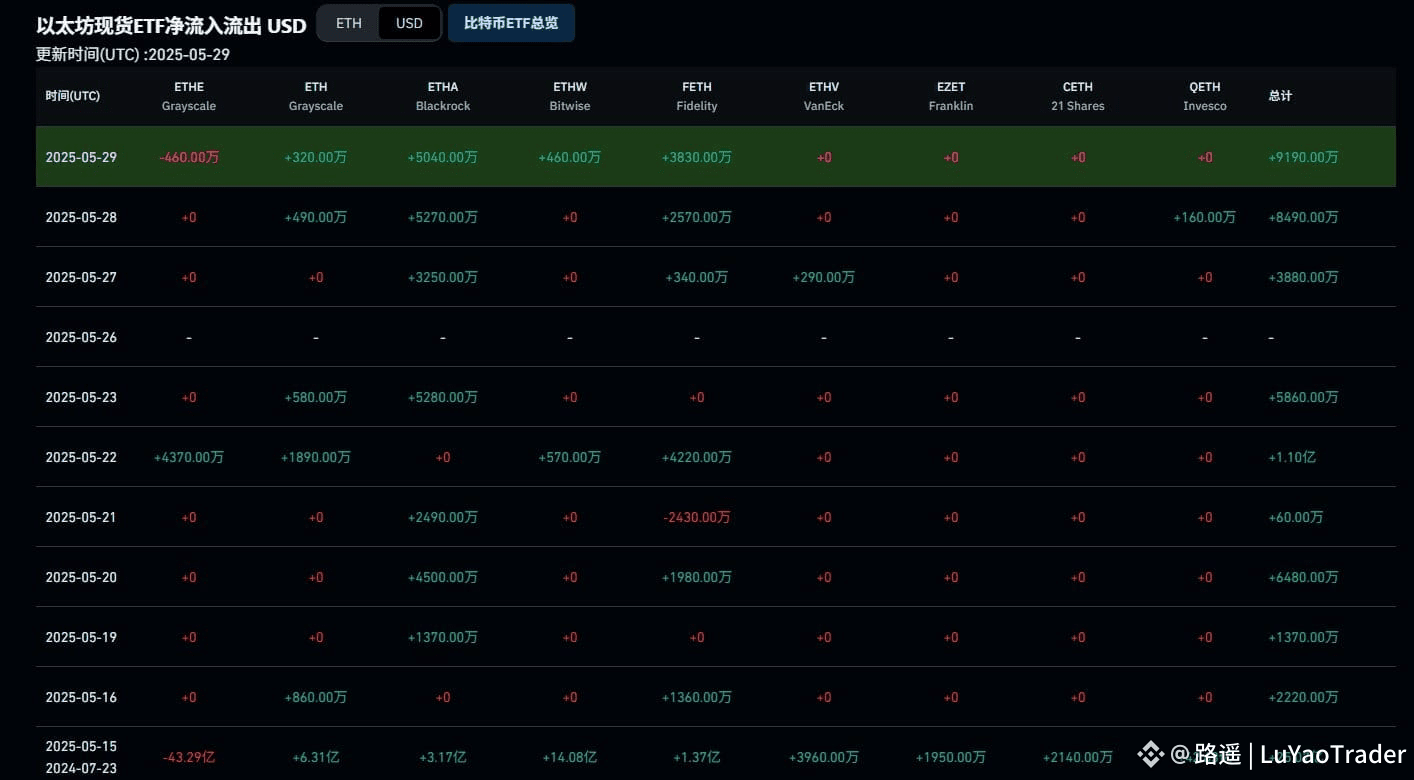Click the +1890.00万 Grayscale value
1414x780 pixels.
(x=316, y=457)
